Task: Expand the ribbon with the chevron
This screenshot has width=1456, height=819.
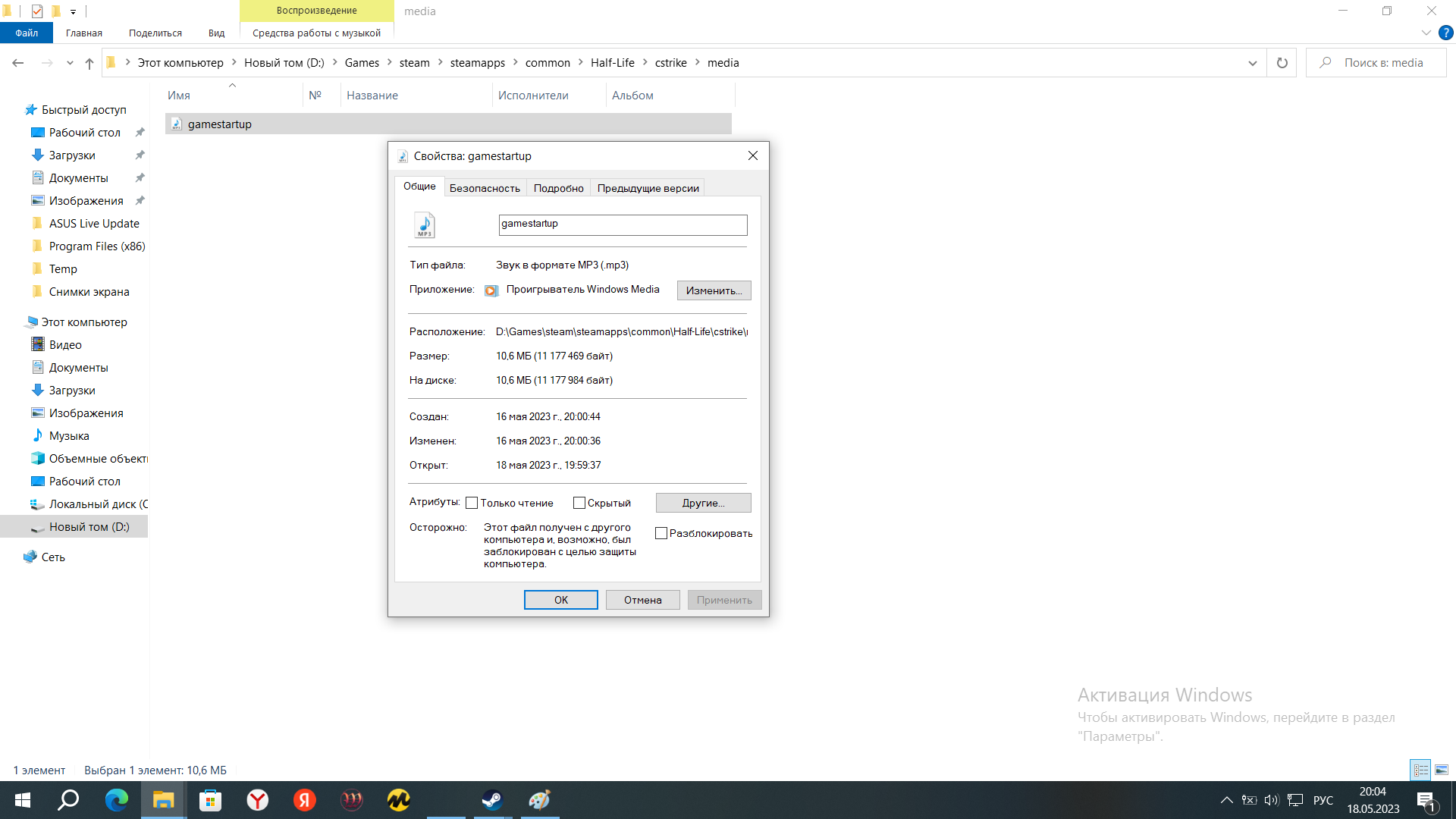Action: tap(1426, 33)
